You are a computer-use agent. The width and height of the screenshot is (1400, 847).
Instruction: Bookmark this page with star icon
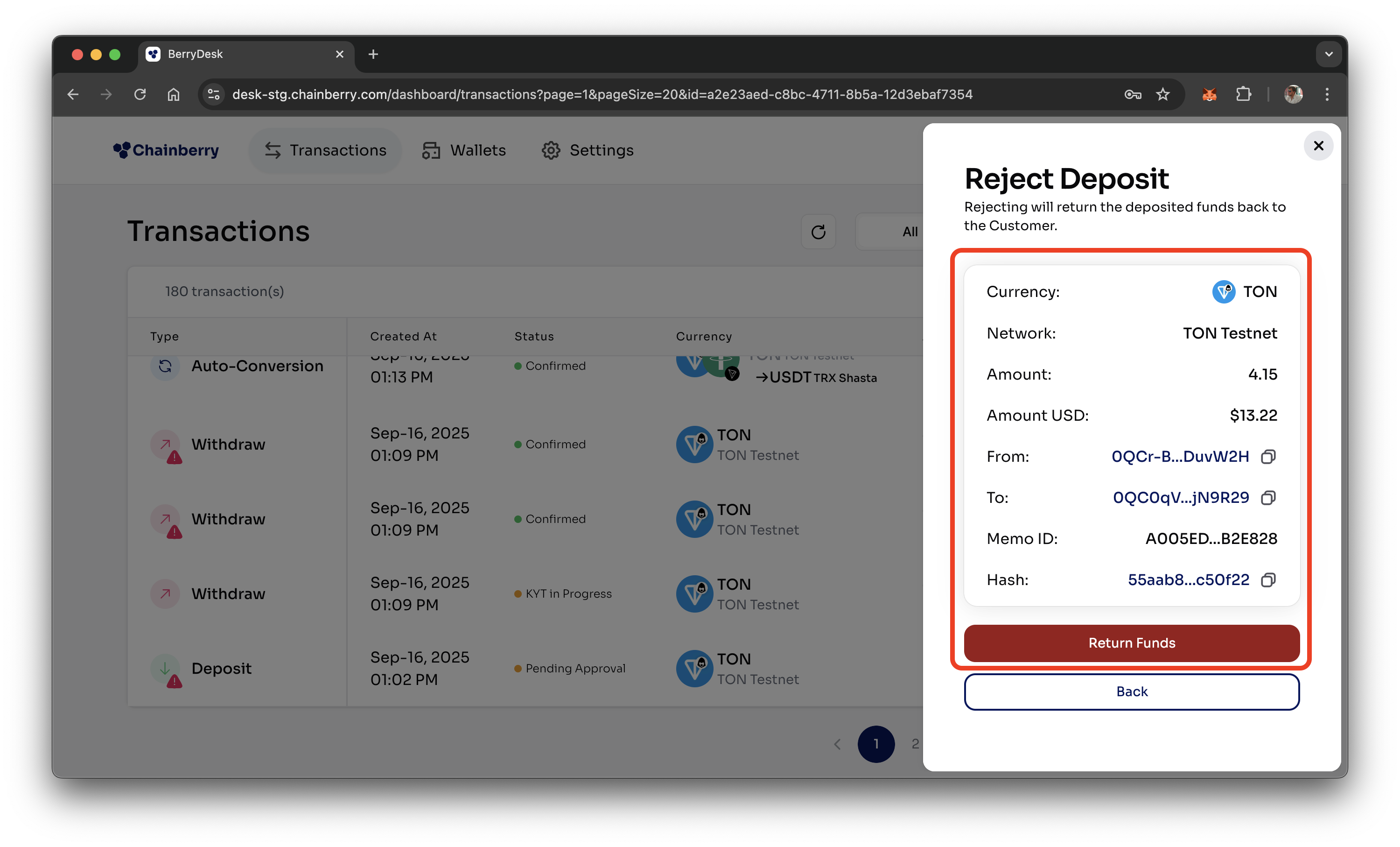(1163, 94)
